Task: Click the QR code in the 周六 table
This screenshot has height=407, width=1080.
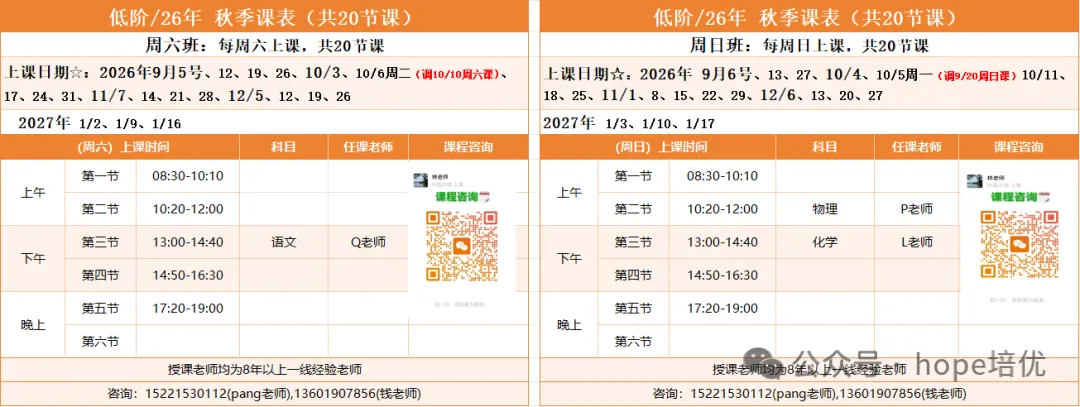Action: (x=461, y=247)
